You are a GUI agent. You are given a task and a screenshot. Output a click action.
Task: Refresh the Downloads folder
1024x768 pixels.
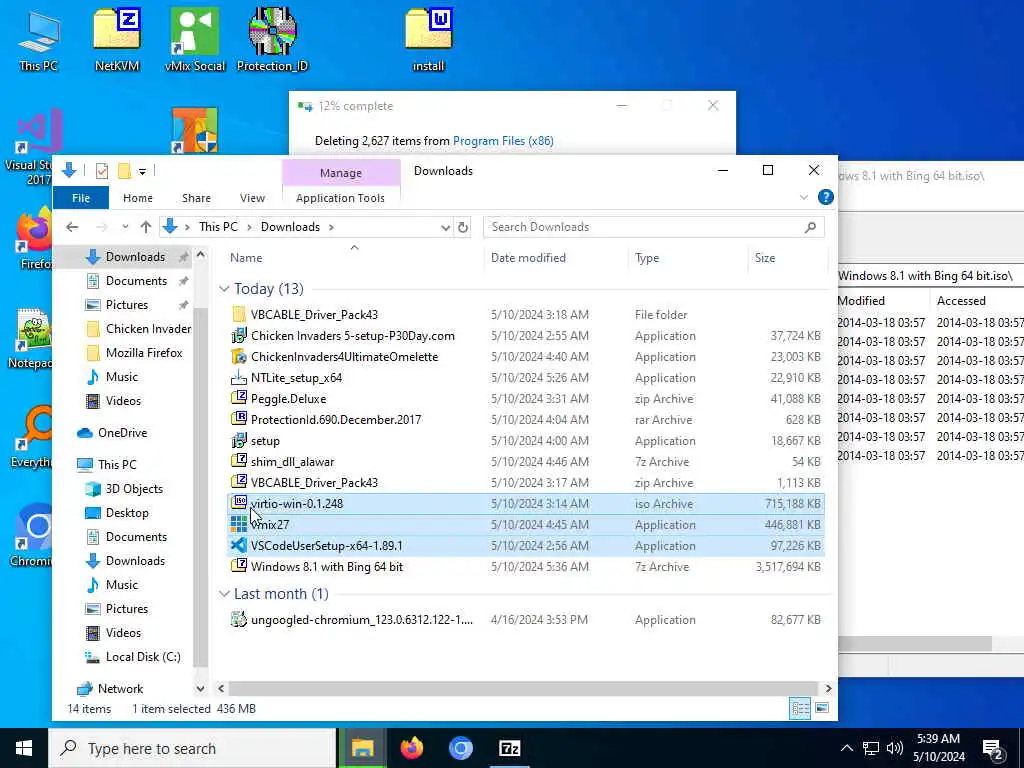[x=463, y=227]
